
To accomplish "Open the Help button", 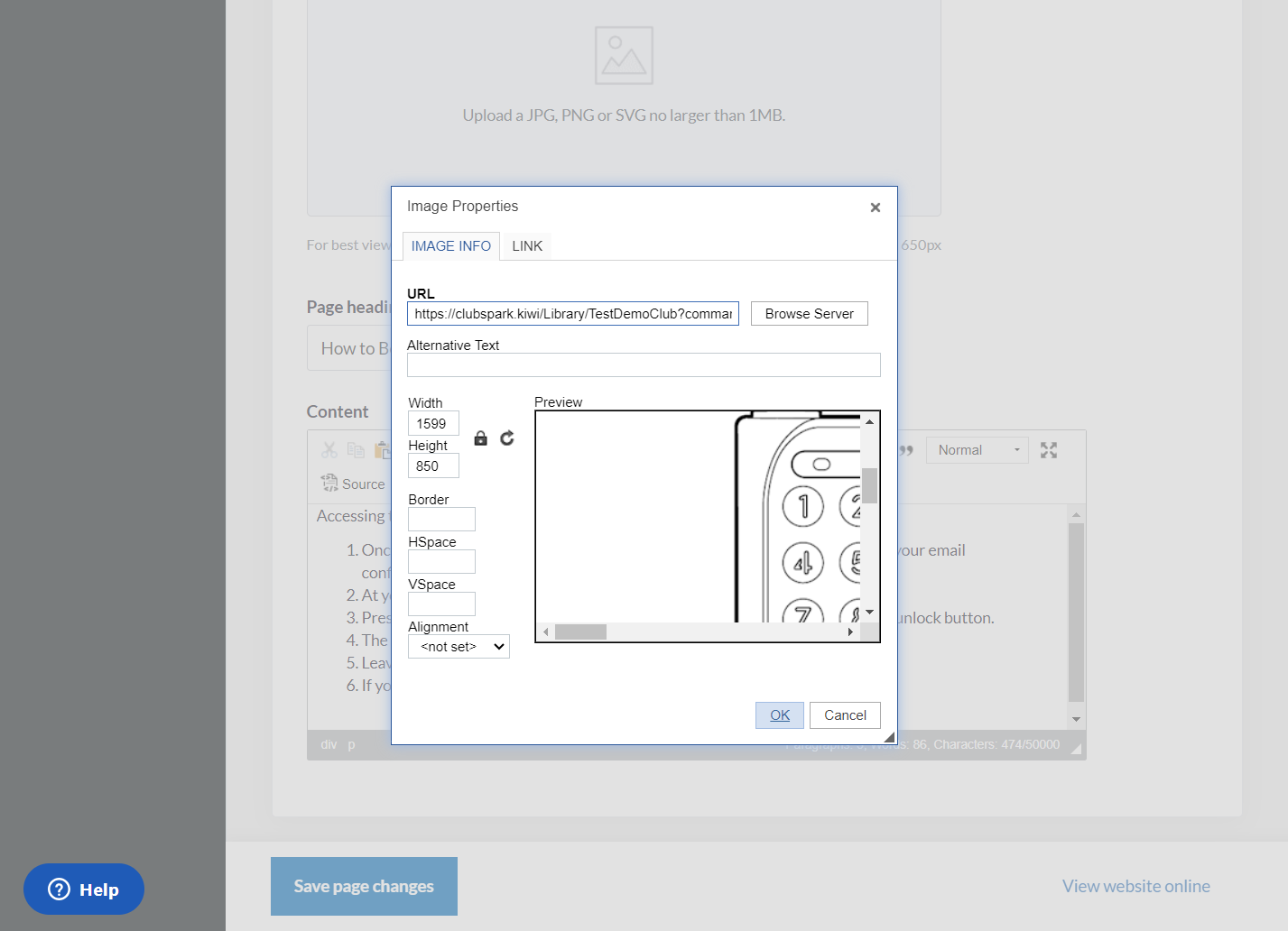I will point(84,890).
